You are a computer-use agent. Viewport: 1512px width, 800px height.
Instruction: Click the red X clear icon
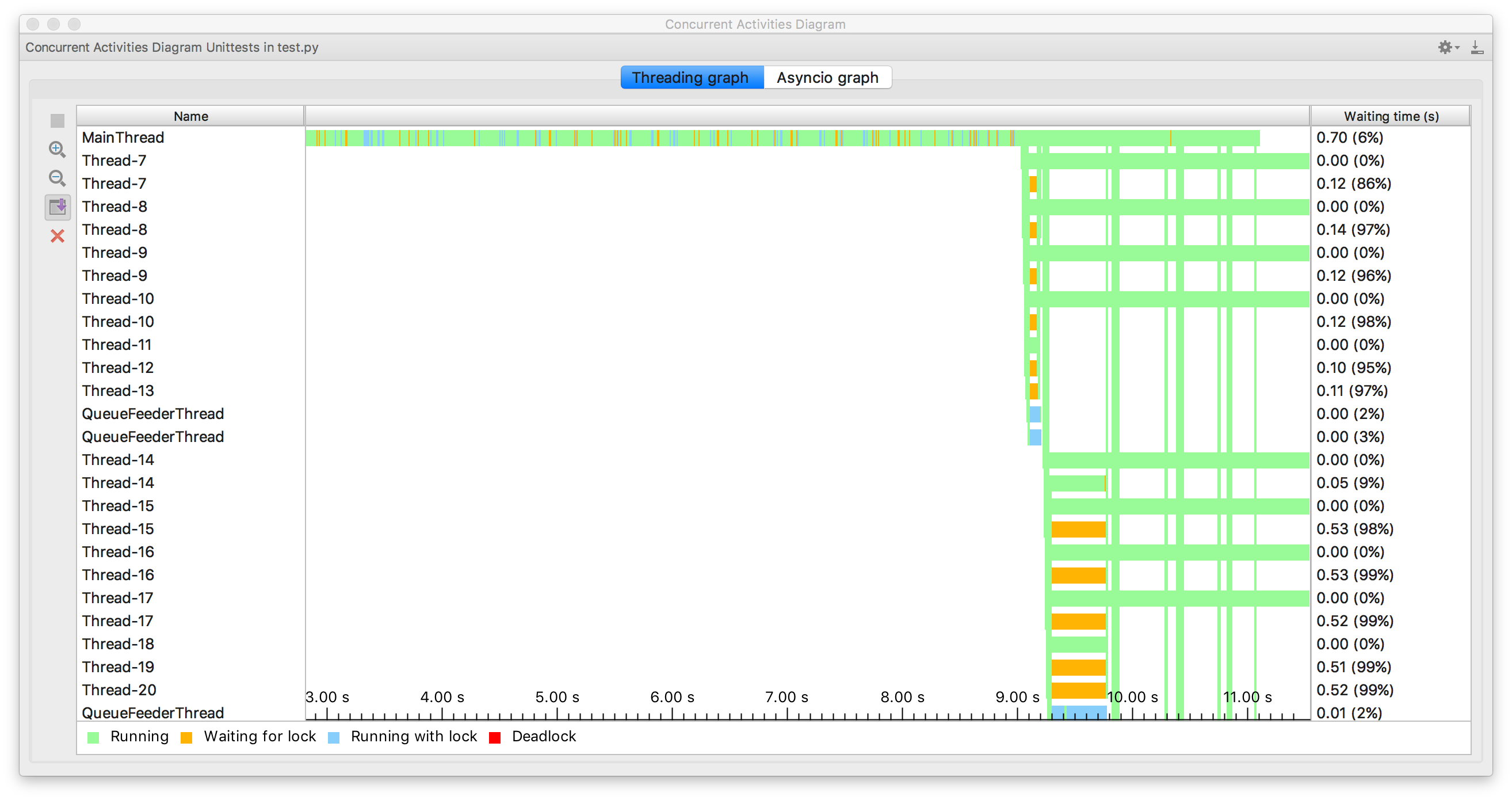[57, 236]
